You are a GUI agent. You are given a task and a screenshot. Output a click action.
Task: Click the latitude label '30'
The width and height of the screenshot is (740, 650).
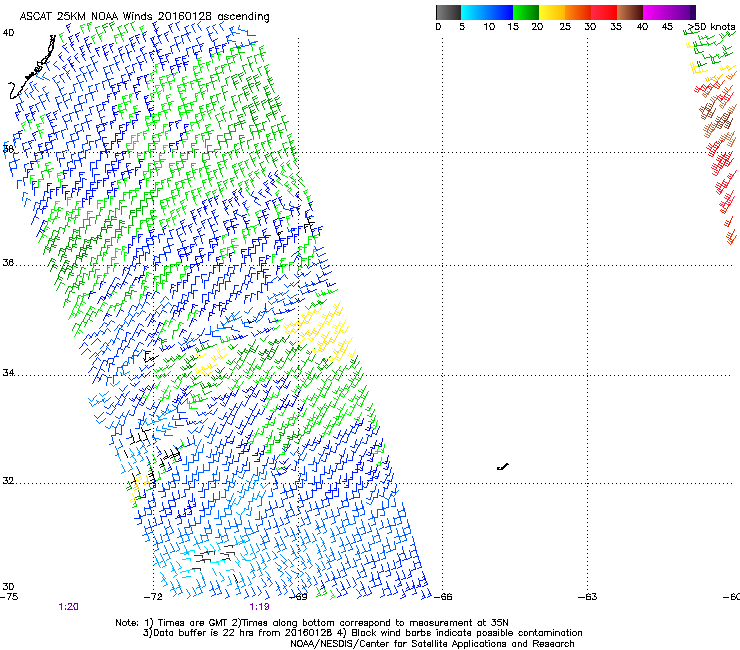[8, 586]
